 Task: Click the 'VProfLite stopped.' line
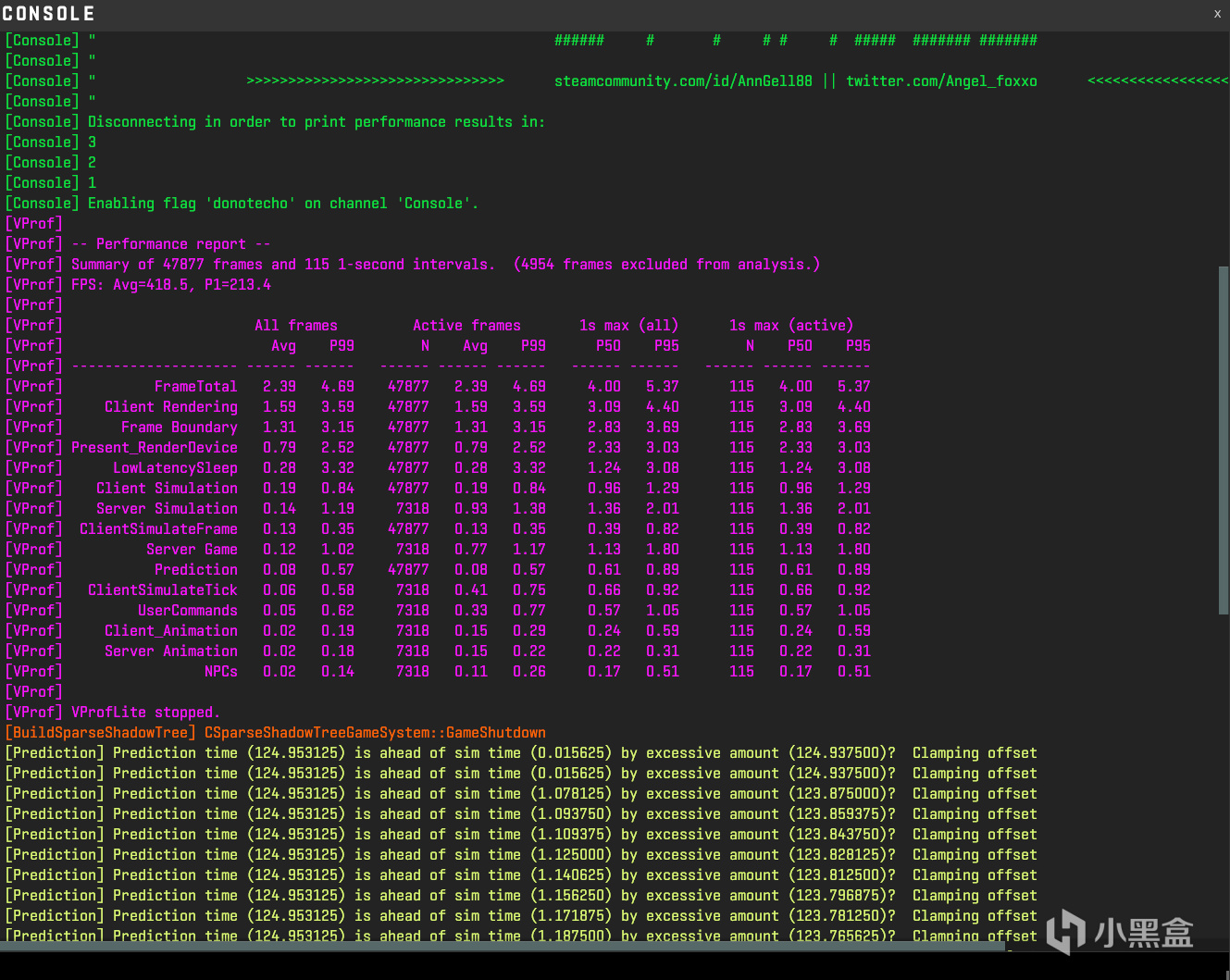tap(145, 713)
